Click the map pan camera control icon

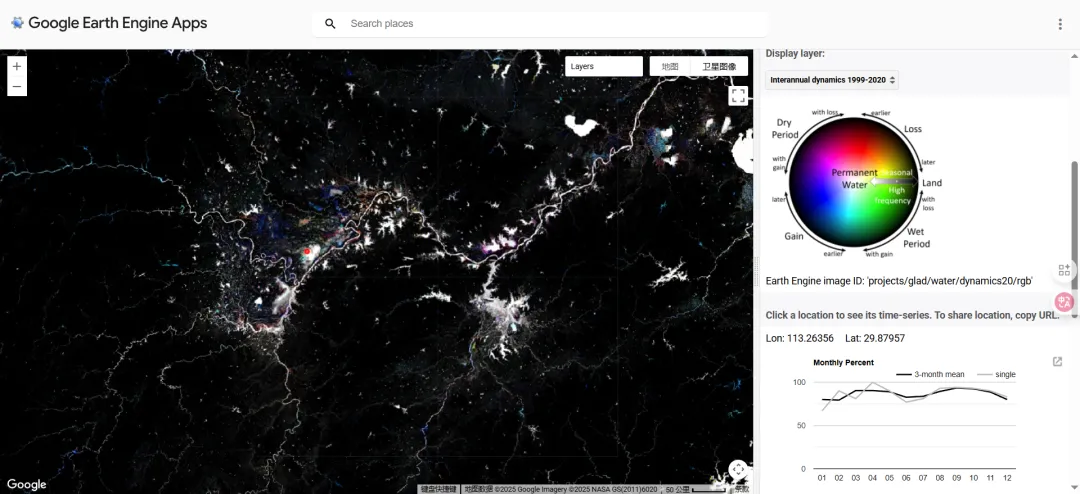tap(738, 470)
